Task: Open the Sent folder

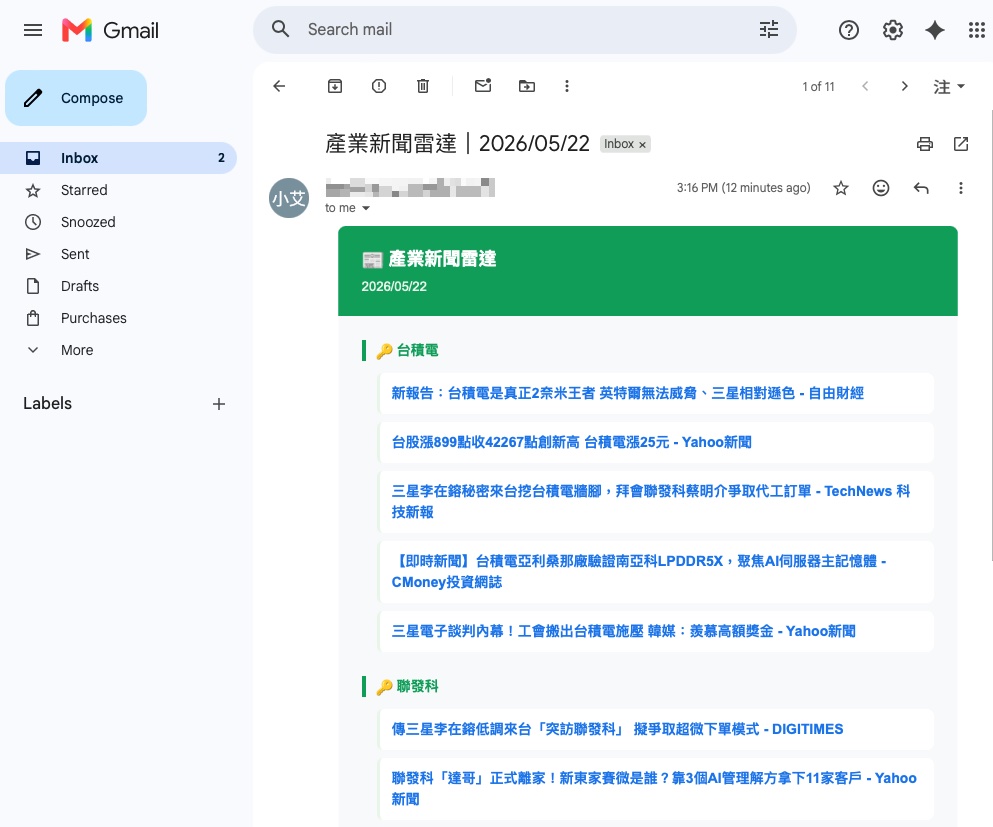Action: [x=118, y=254]
